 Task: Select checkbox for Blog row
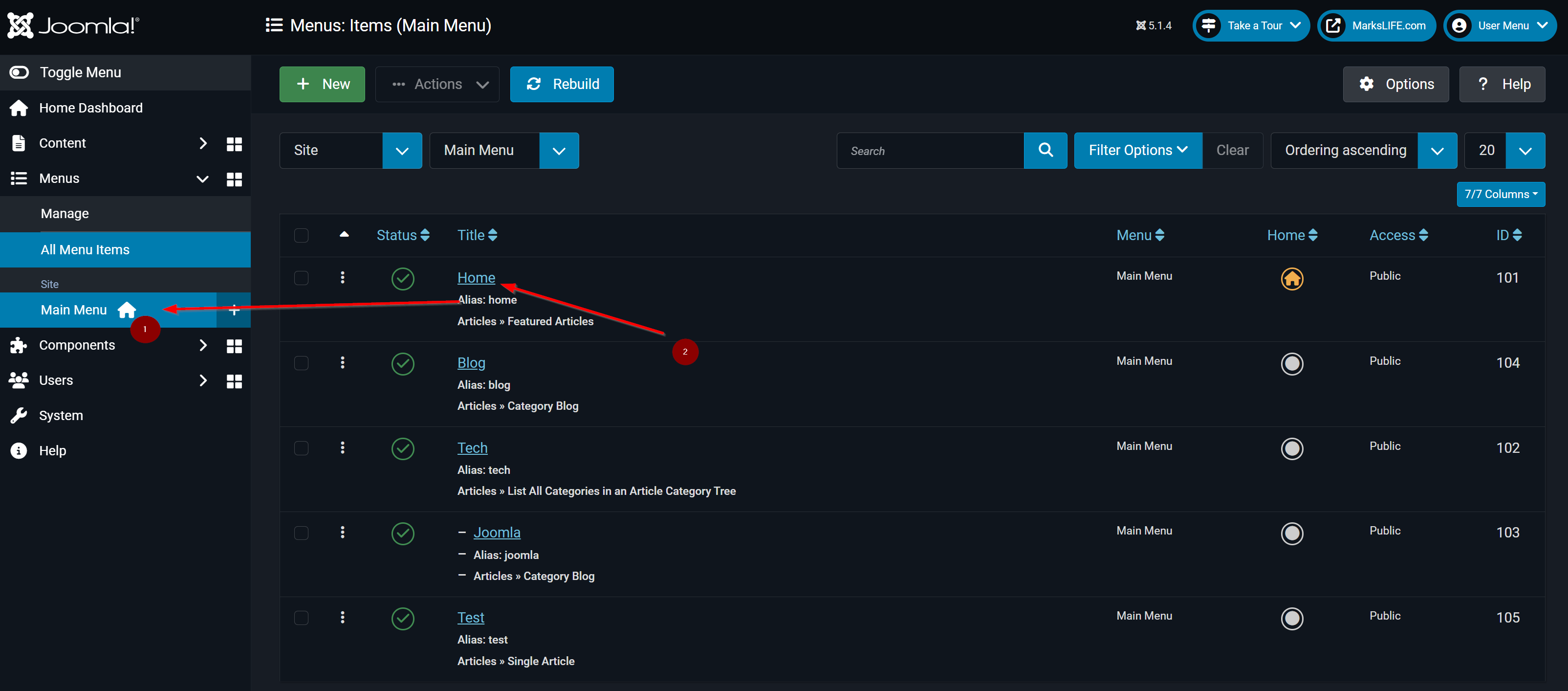click(301, 363)
